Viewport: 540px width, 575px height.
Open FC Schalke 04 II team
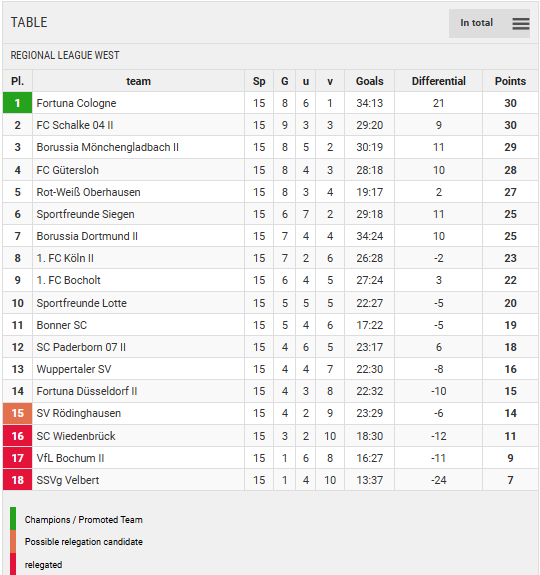[75, 125]
